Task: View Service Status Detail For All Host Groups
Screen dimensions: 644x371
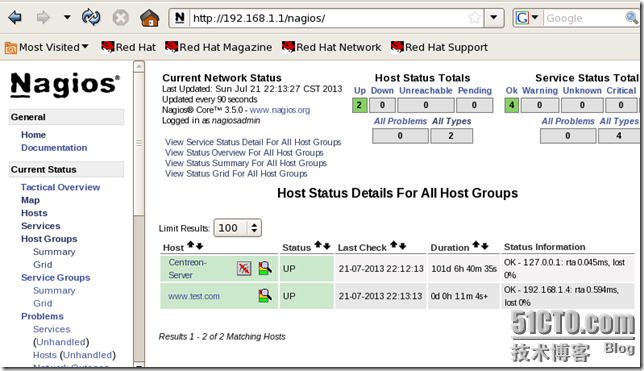Action: click(253, 142)
